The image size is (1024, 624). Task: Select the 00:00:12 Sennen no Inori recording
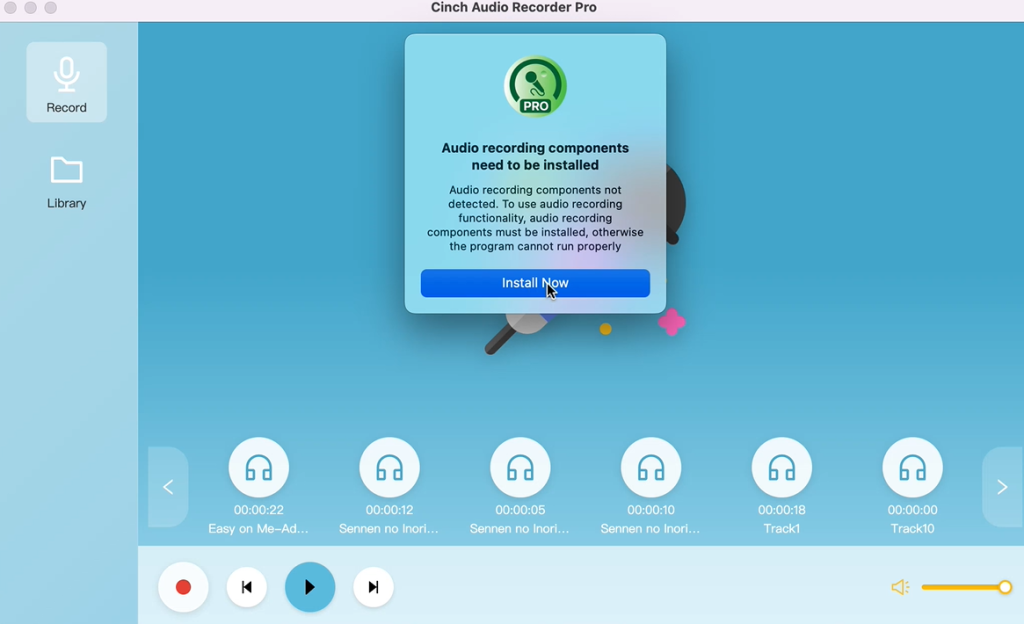pyautogui.click(x=389, y=466)
